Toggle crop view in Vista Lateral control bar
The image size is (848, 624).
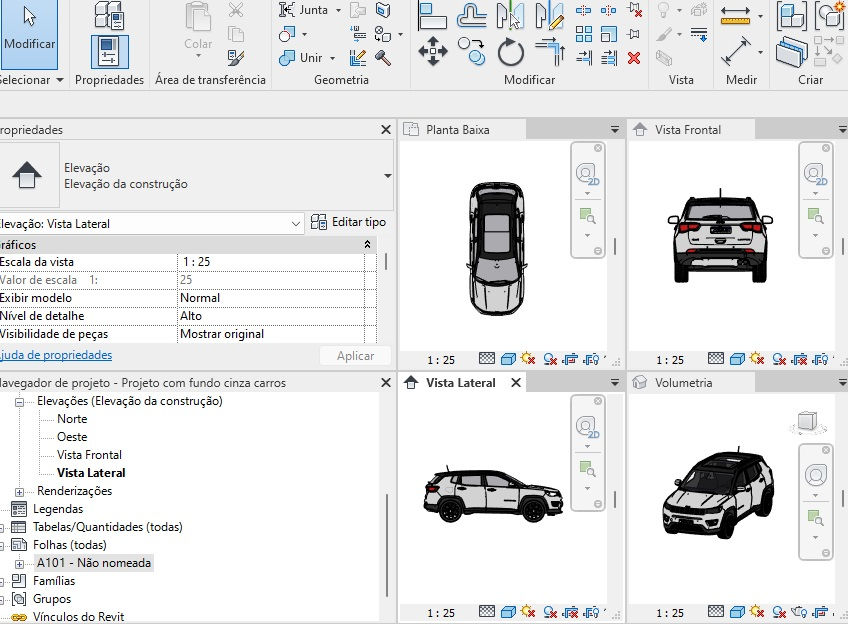coord(570,613)
